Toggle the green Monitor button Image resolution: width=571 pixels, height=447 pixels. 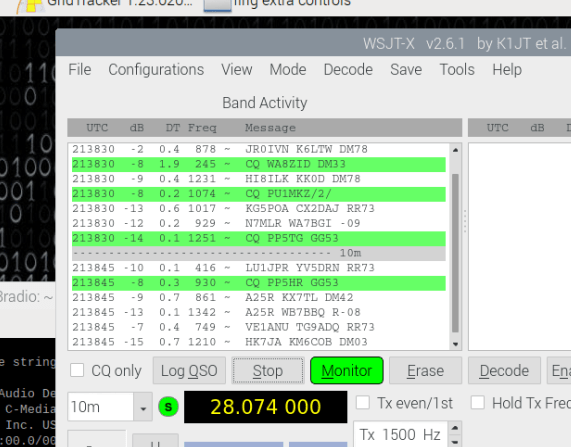347,370
